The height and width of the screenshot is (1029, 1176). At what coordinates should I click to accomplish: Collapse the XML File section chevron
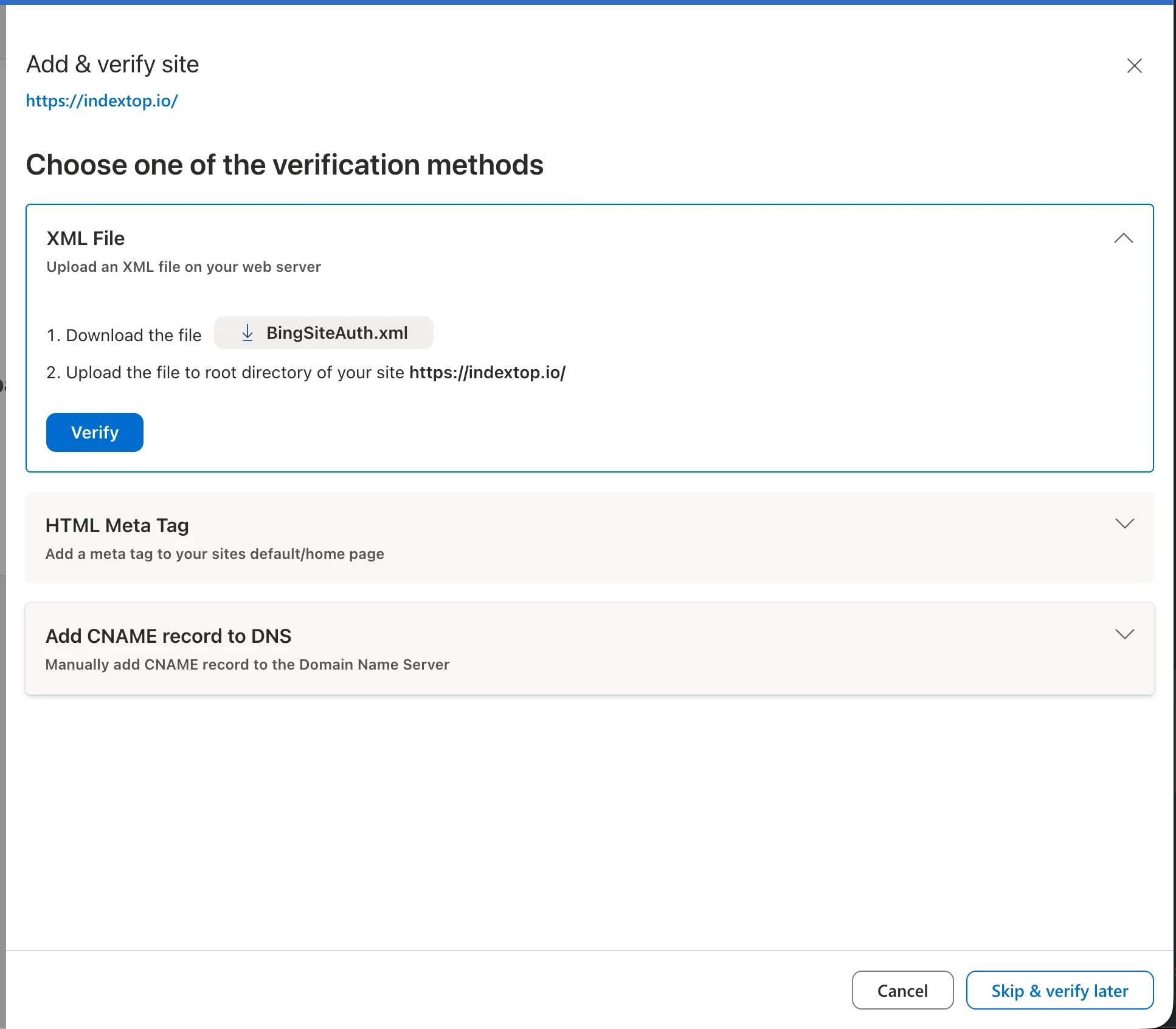click(x=1123, y=238)
